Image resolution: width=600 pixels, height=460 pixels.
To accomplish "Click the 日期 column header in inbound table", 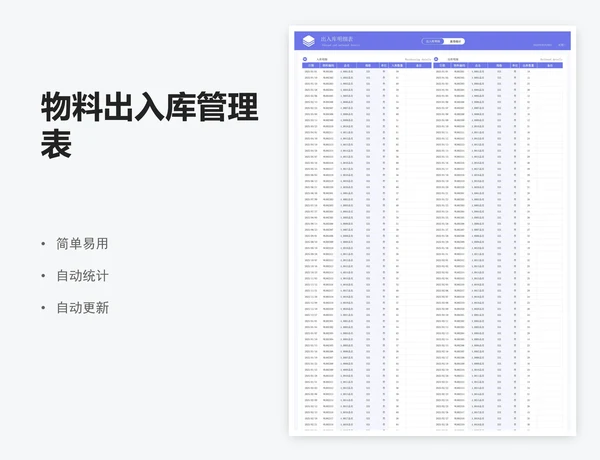I will pyautogui.click(x=311, y=66).
